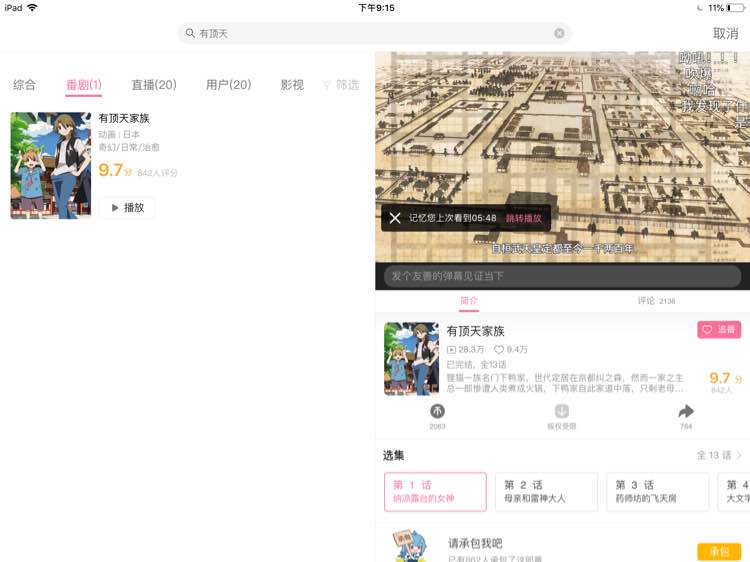This screenshot has height=562, width=750.
Task: Jump to 05:48 with 跳转播放
Action: pyautogui.click(x=523, y=218)
